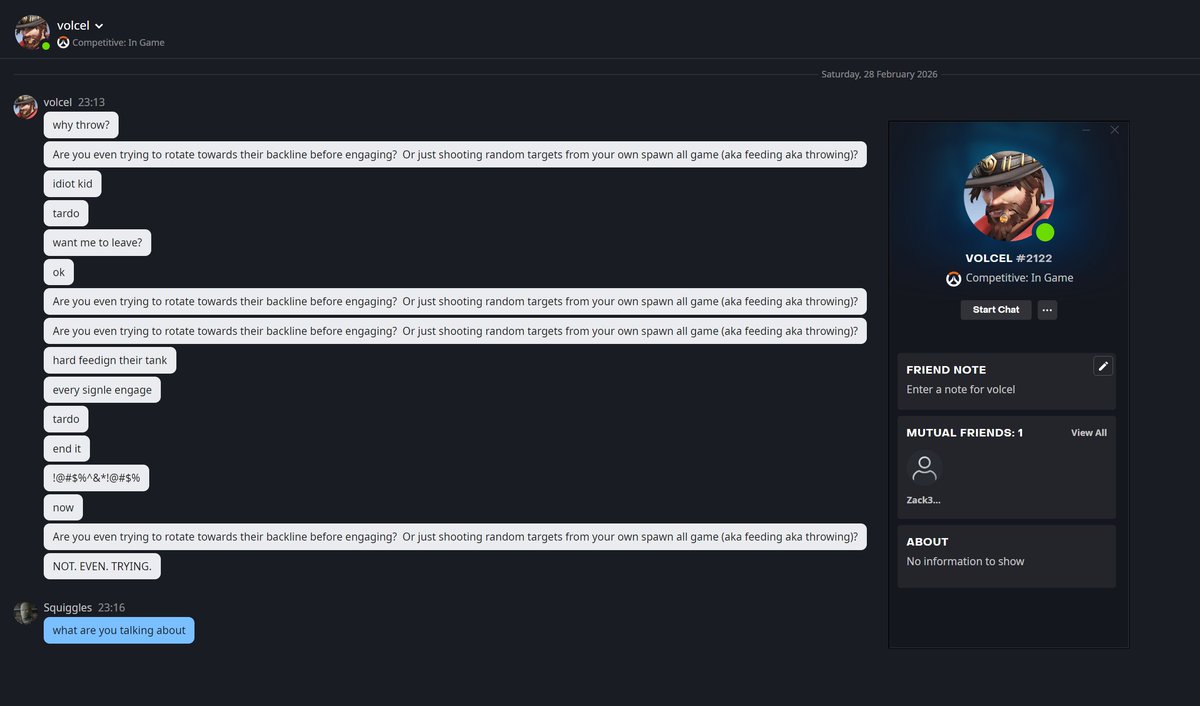Start a chat with volcel from profile card
This screenshot has width=1200, height=706.
pyautogui.click(x=996, y=310)
